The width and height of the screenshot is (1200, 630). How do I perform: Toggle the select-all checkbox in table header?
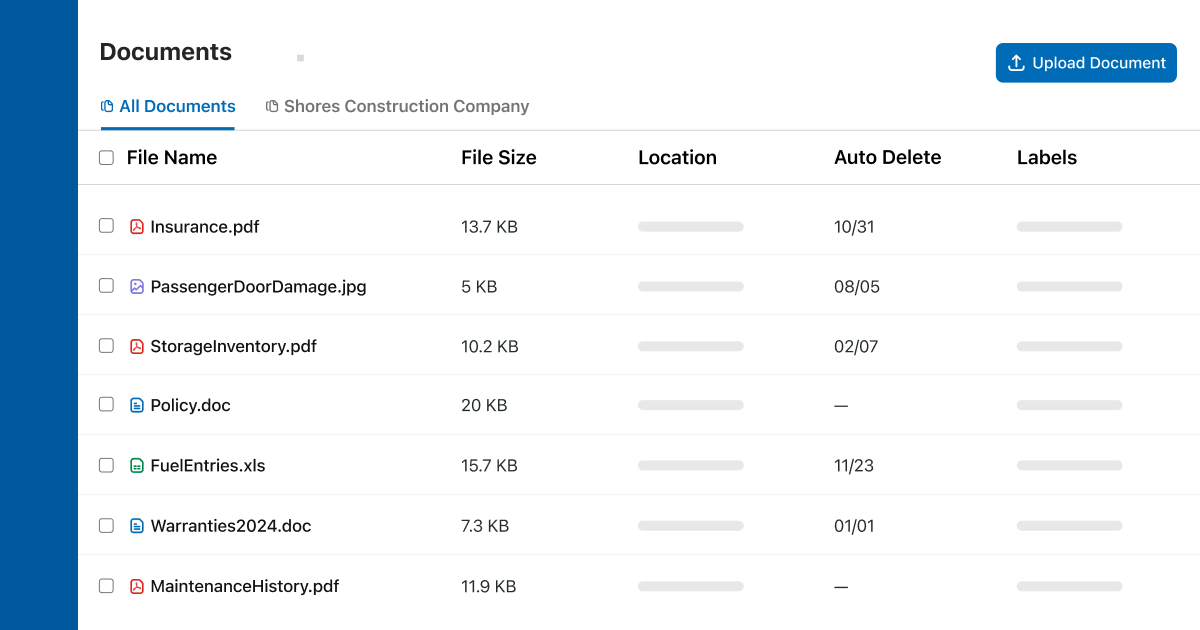pos(106,158)
